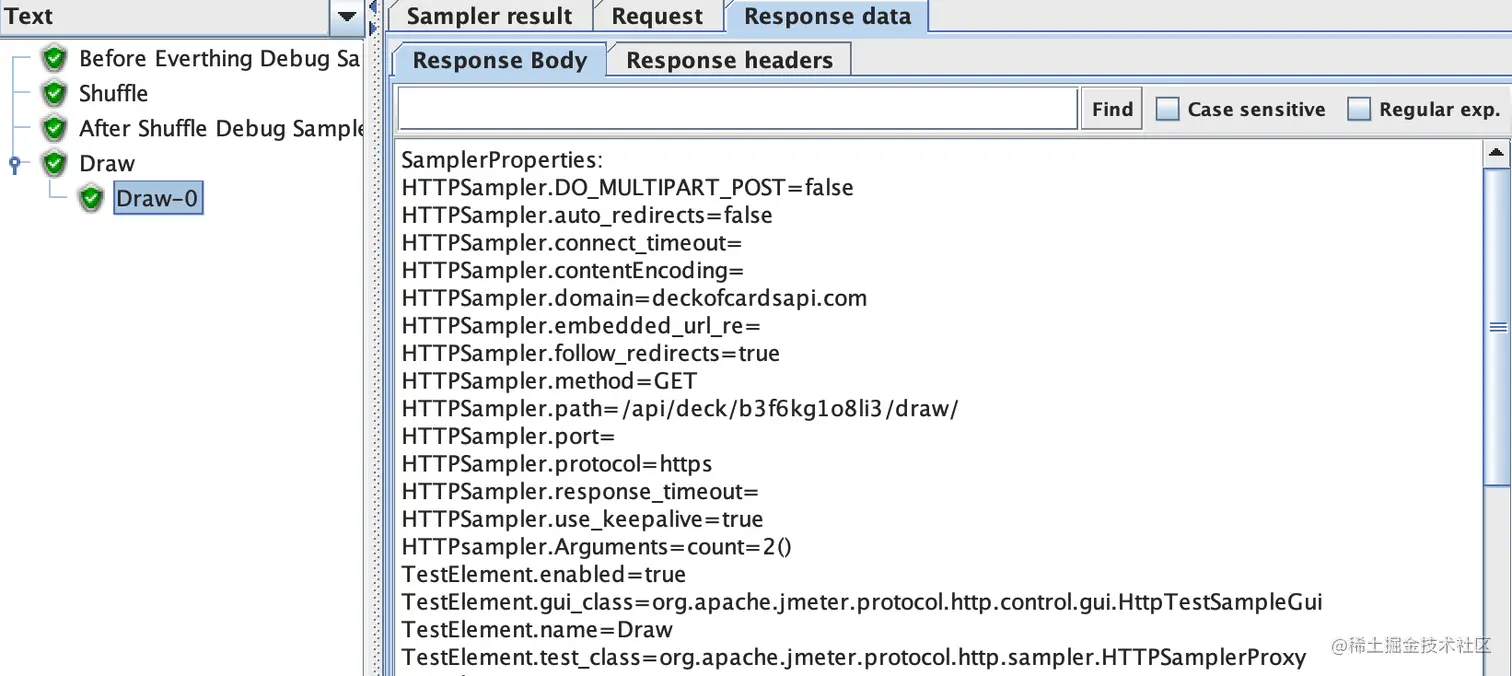Click the green shield icon for Draw

pyautogui.click(x=55, y=164)
